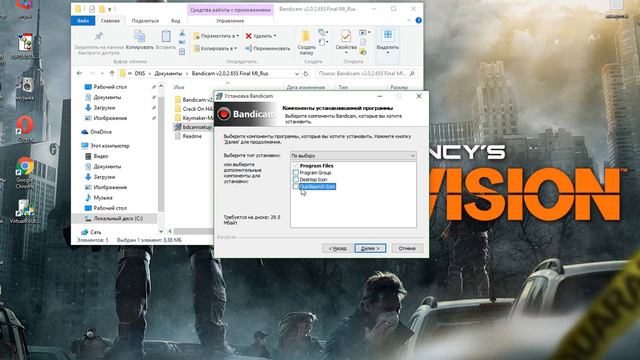Viewport: 640px width, 360px height.
Task: Click the Quick Access Toolbar properties icon
Action: (92, 9)
